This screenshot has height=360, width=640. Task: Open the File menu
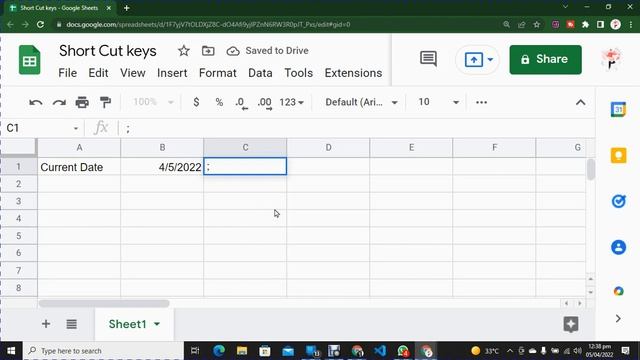(x=67, y=73)
